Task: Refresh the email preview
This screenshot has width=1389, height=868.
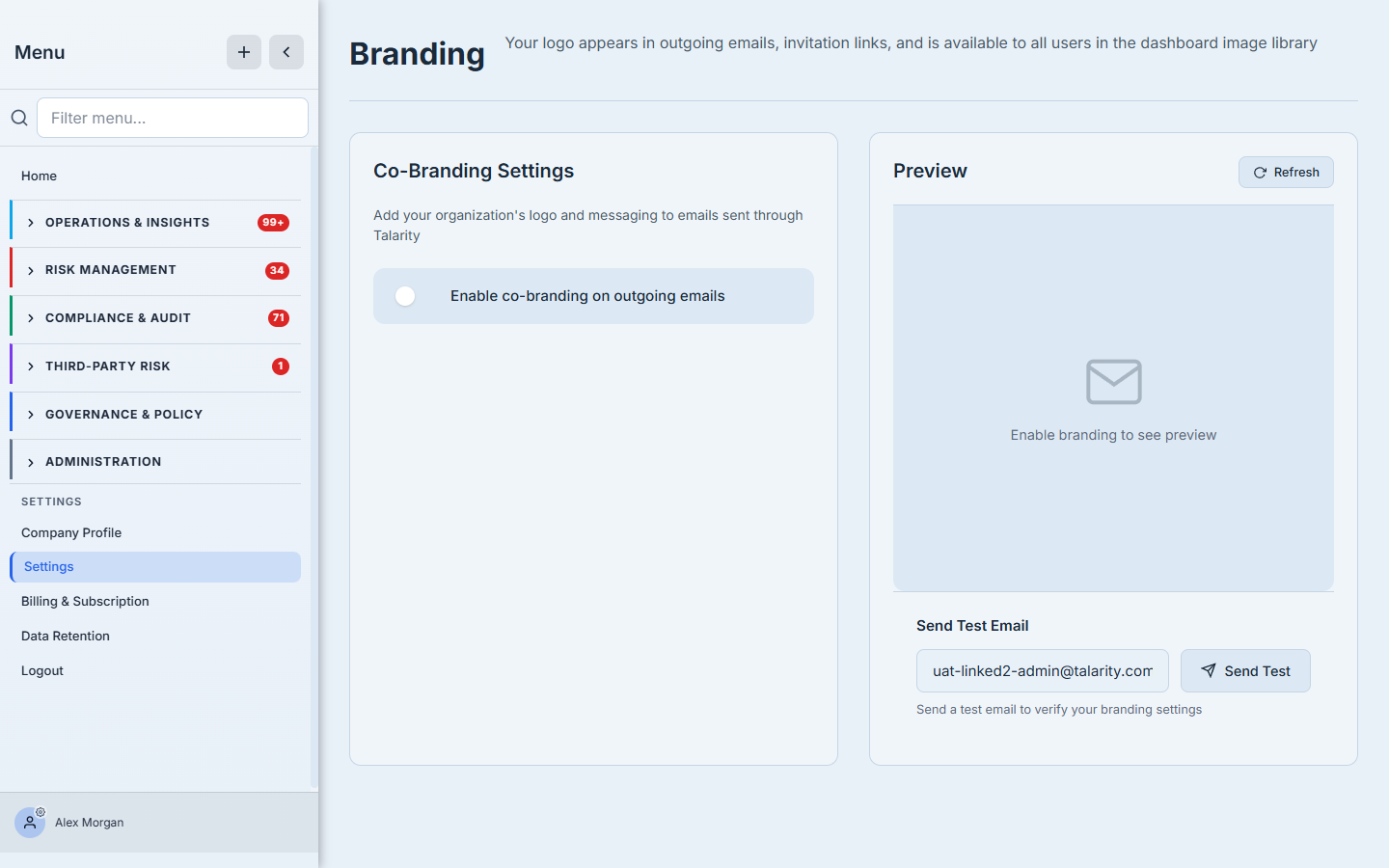Action: [1286, 172]
